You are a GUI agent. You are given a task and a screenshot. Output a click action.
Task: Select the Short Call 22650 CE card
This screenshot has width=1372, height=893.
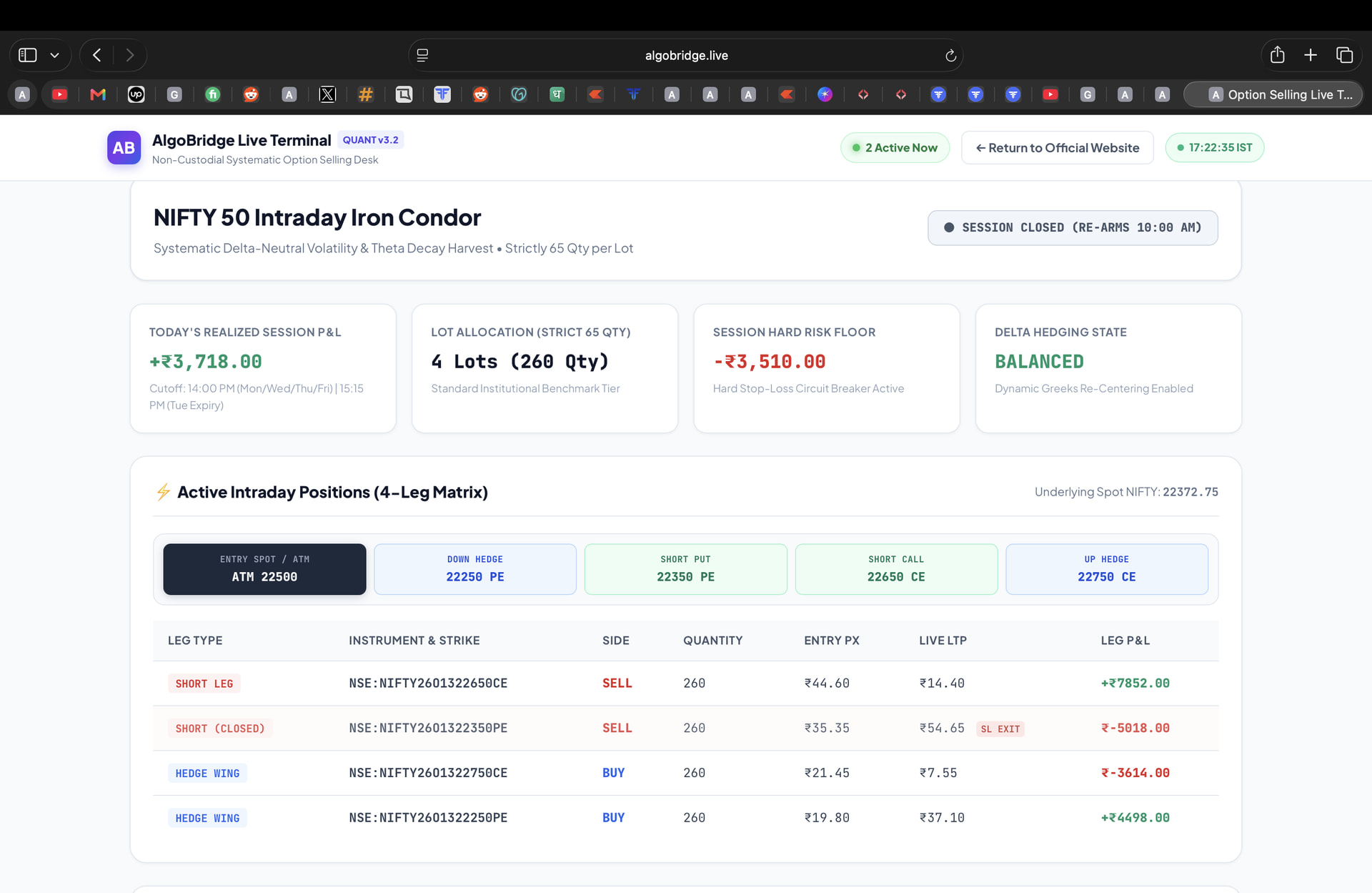click(896, 569)
